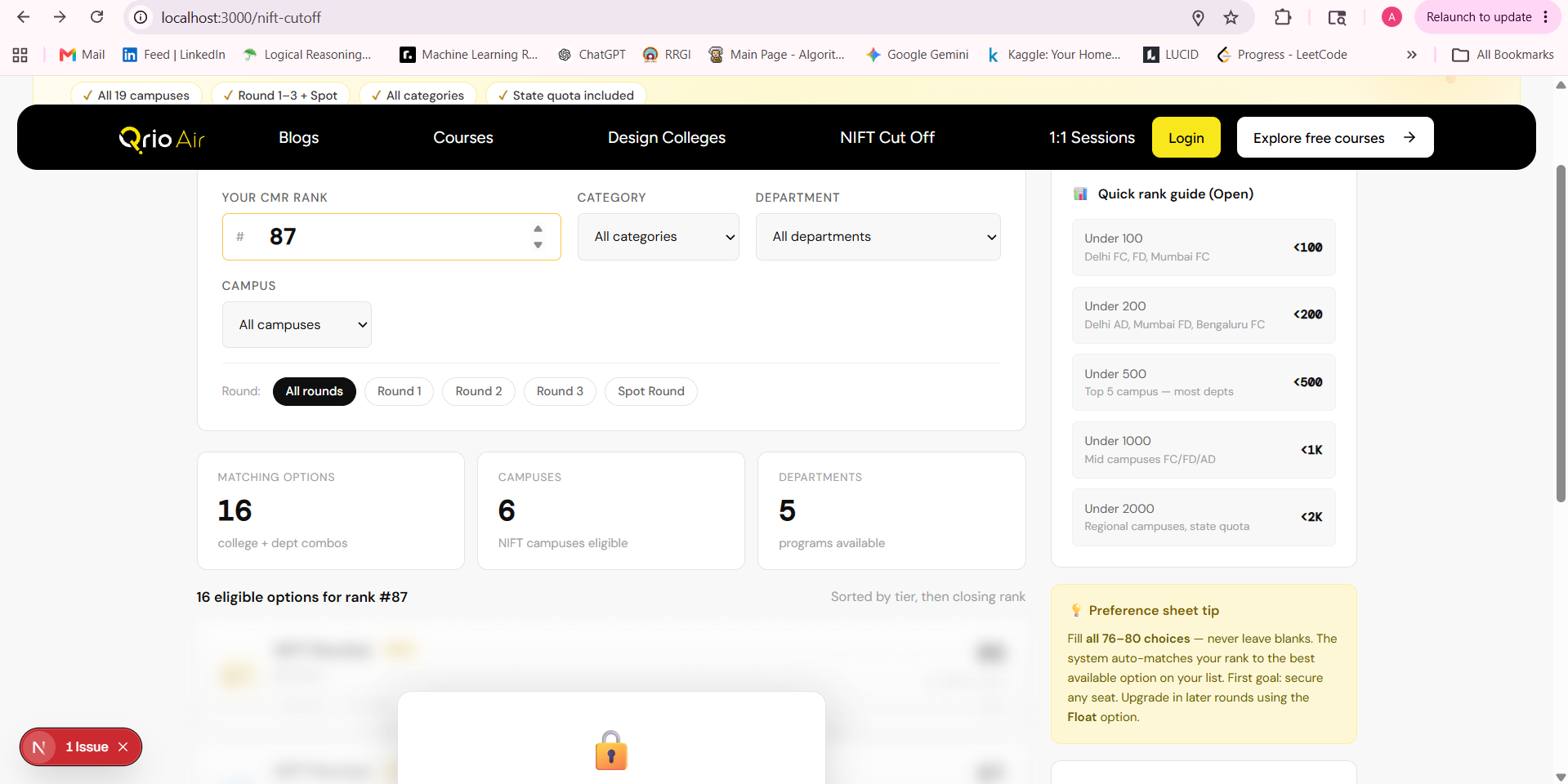
Task: Close the 1 Issue badge
Action: [x=123, y=747]
